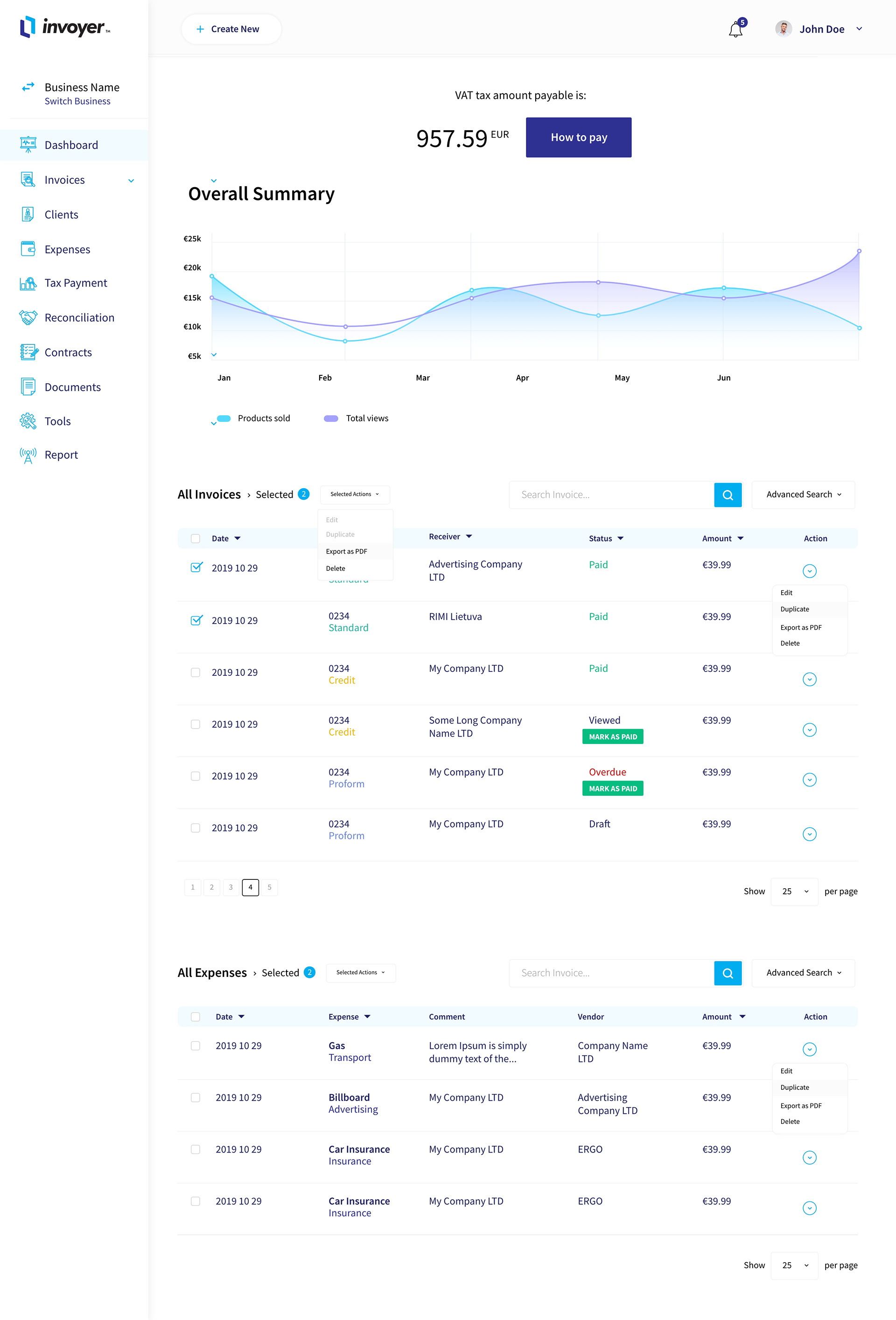Uncheck the Advertising Company LTD invoice checkbox
The width and height of the screenshot is (896, 1320).
pos(196,568)
